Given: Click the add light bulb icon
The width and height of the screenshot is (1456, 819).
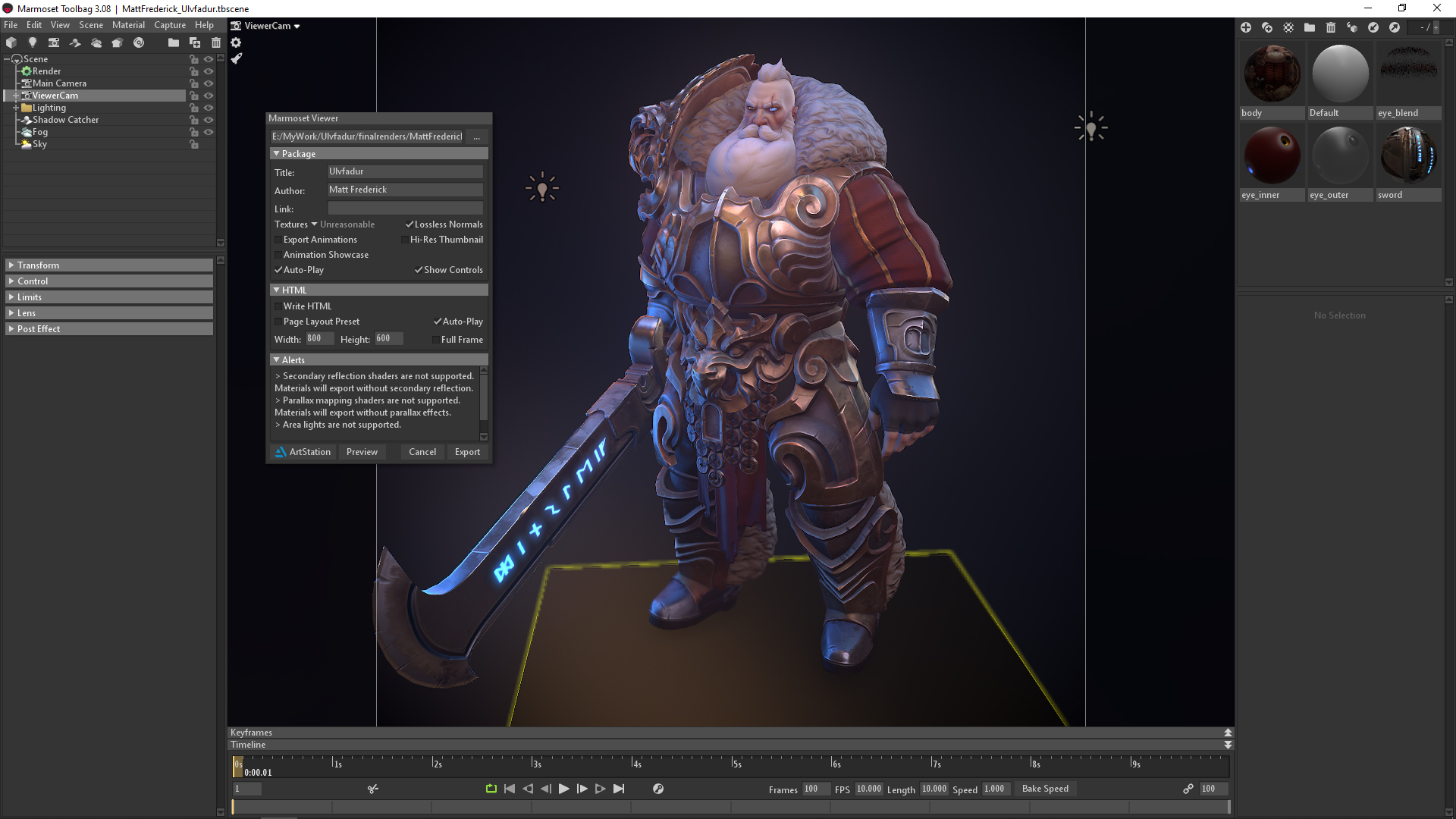Looking at the screenshot, I should (x=33, y=42).
